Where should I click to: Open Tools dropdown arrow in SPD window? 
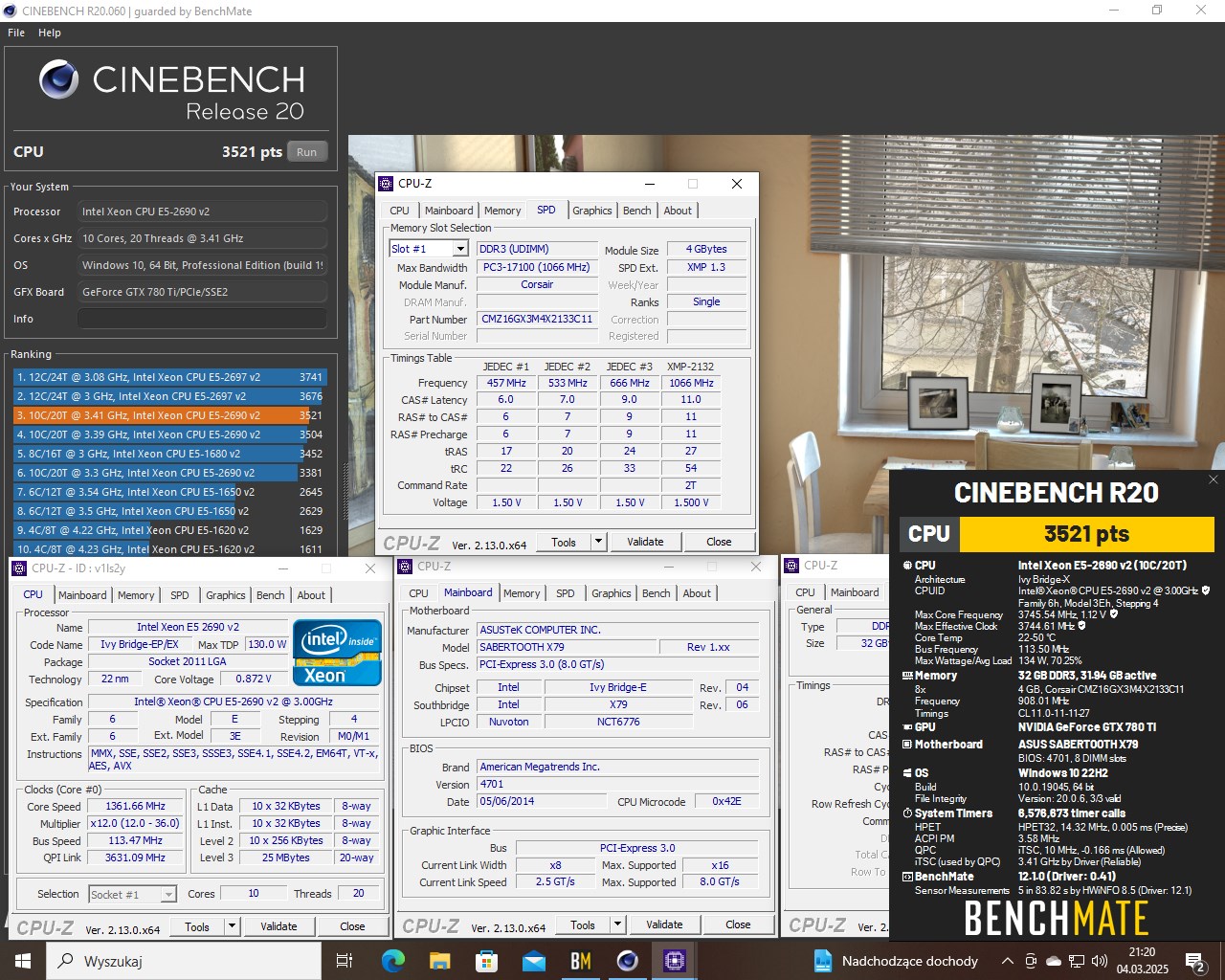(x=598, y=542)
